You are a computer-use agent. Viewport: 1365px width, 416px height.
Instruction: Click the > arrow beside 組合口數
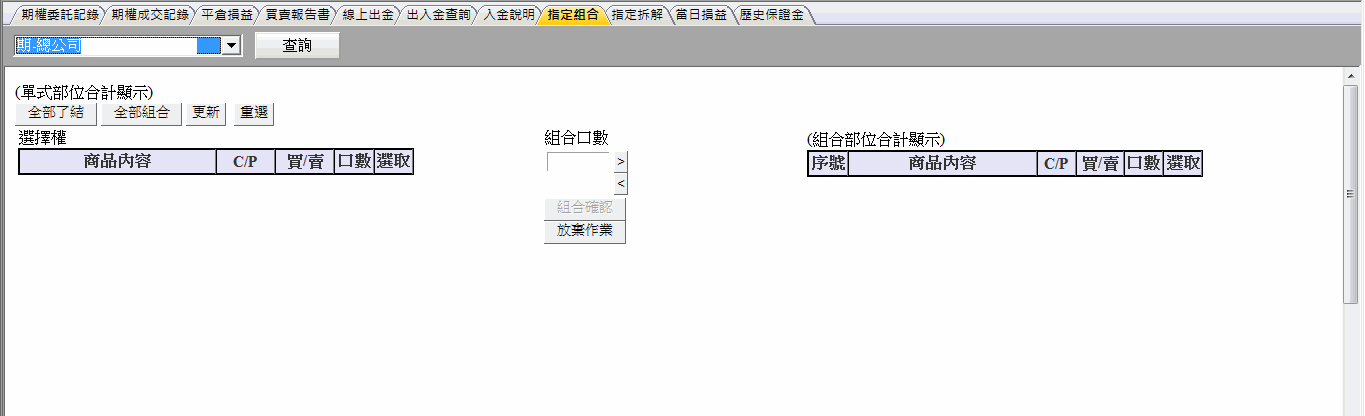pyautogui.click(x=620, y=161)
